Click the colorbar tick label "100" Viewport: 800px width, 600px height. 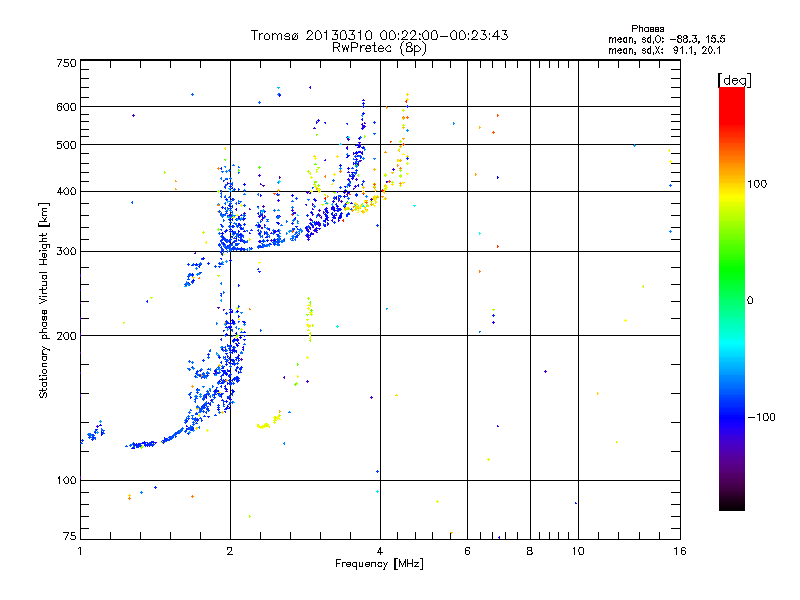(757, 184)
